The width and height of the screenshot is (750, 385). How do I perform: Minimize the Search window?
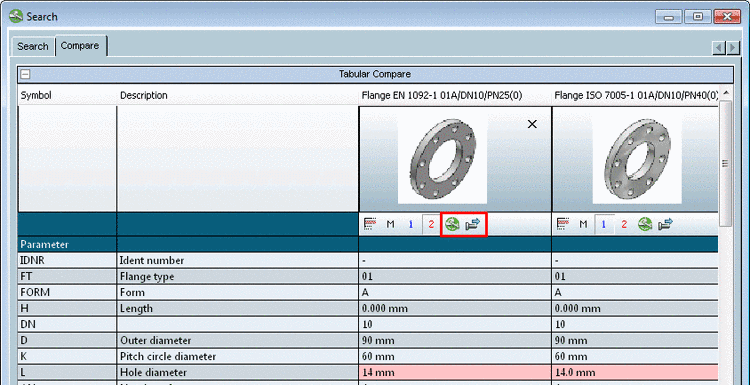[668, 17]
